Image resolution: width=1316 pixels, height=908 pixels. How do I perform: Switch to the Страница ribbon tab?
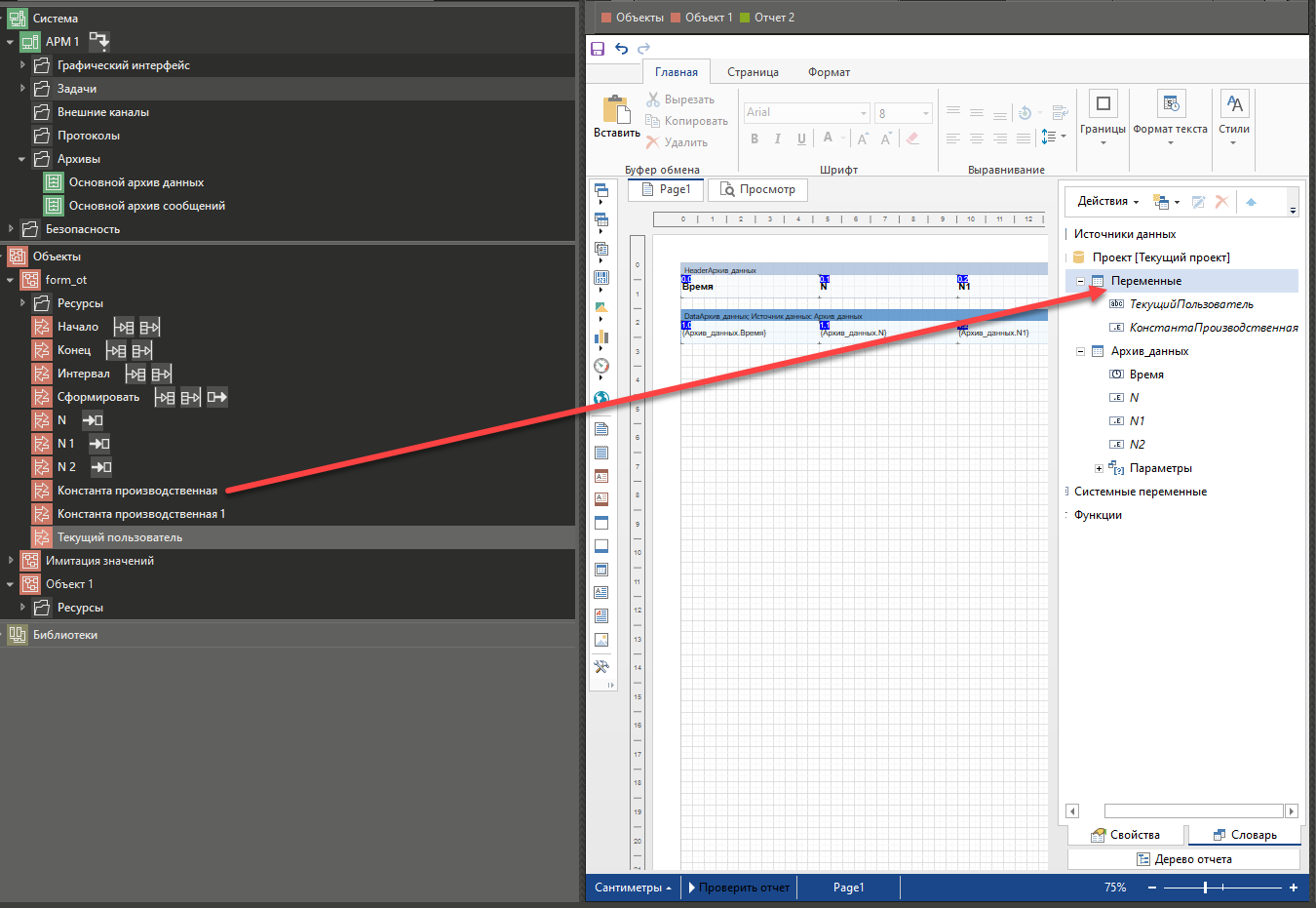[x=753, y=72]
